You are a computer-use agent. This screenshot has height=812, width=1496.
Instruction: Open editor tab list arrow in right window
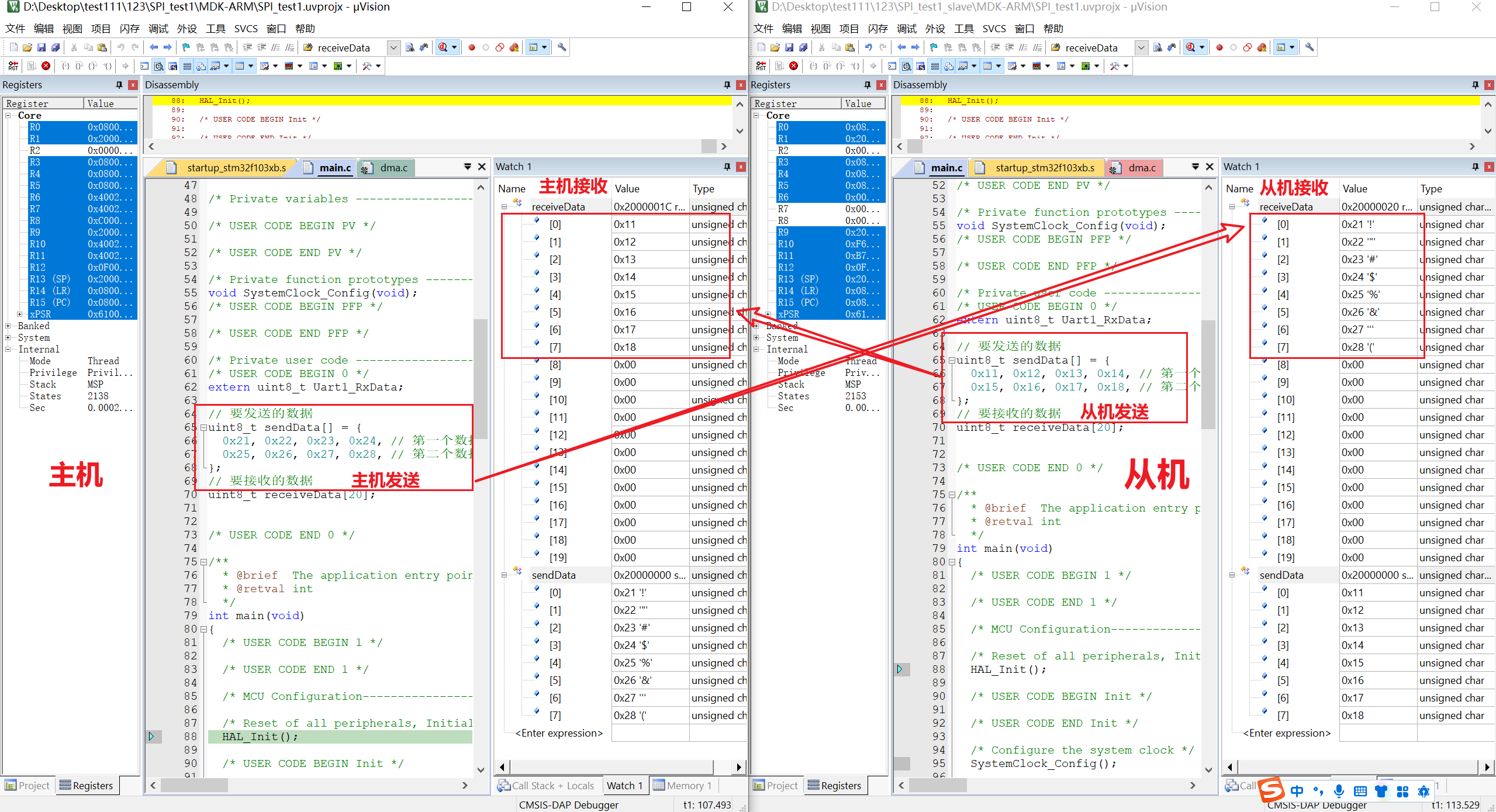tap(1196, 167)
